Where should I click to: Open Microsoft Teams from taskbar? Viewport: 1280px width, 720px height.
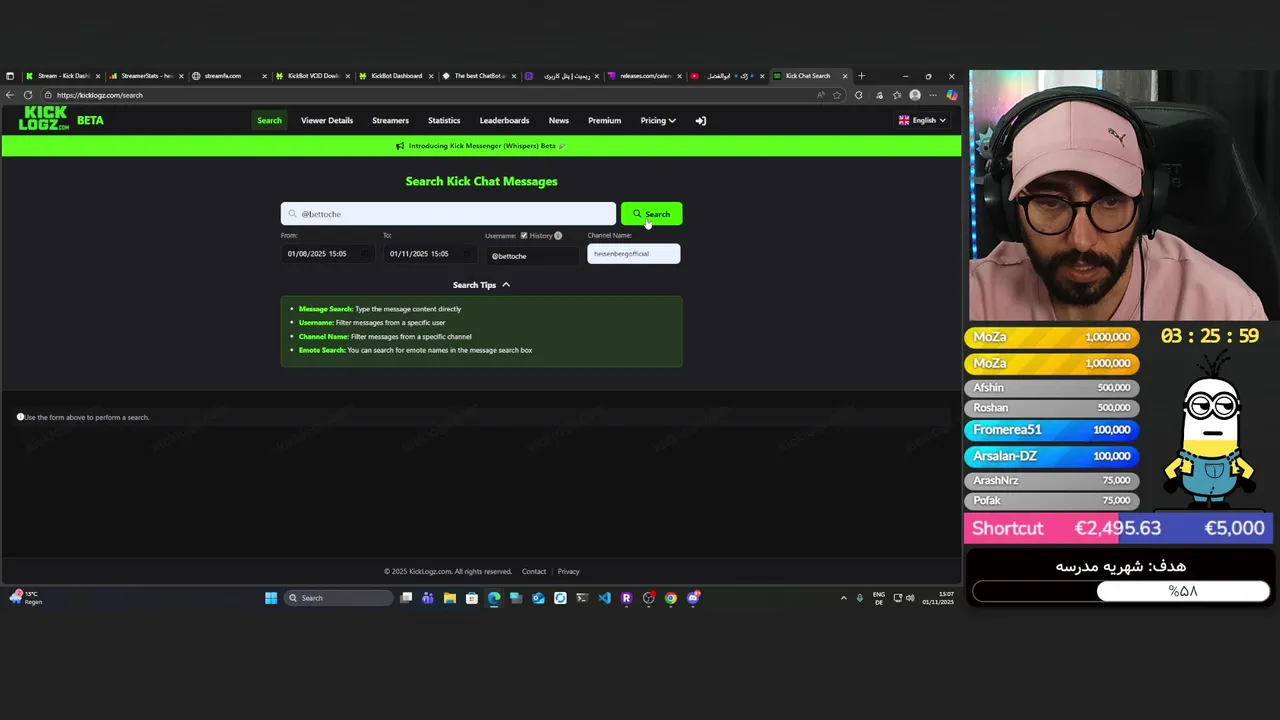click(428, 598)
